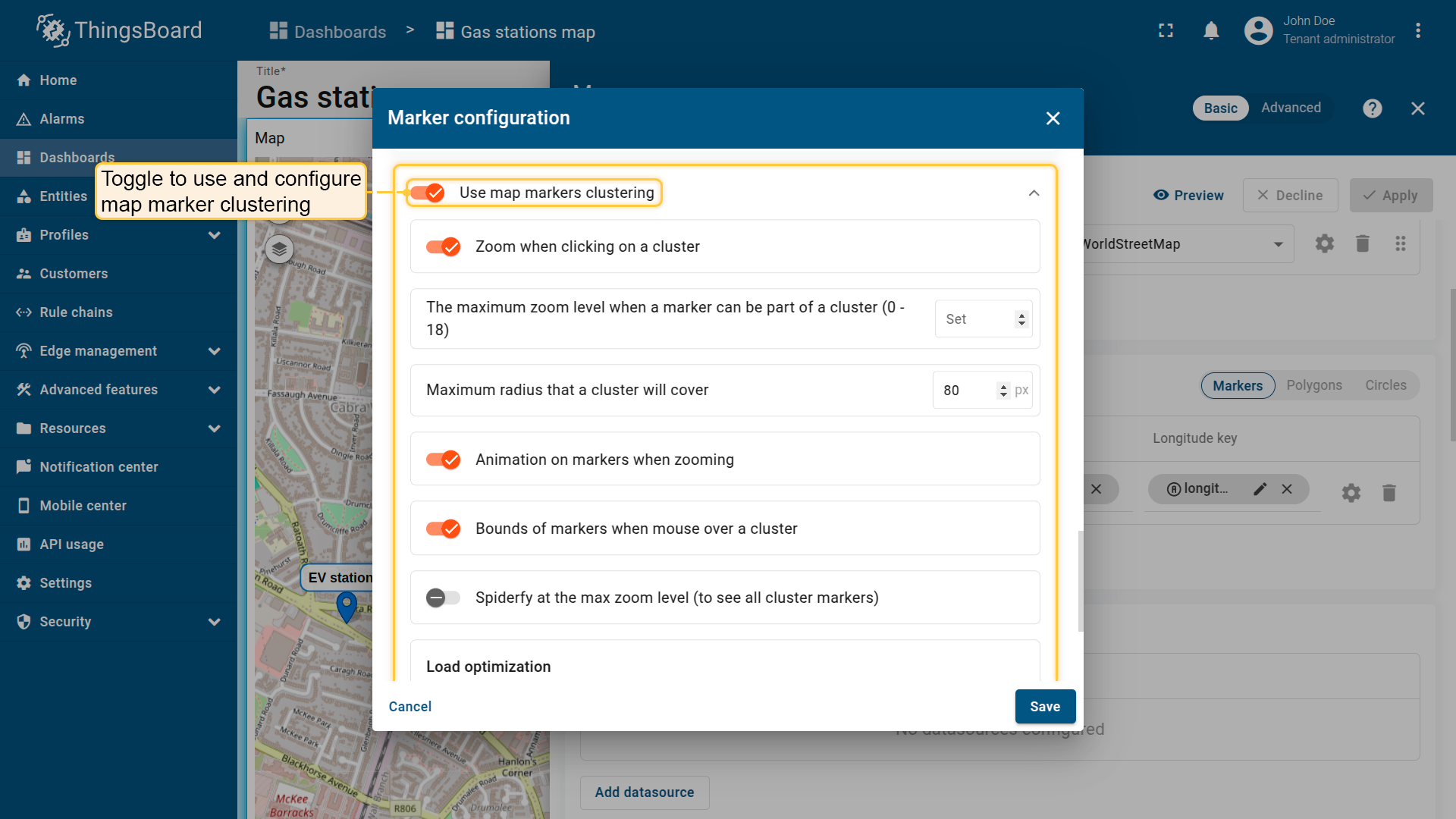Click the notifications bell icon

[1211, 31]
